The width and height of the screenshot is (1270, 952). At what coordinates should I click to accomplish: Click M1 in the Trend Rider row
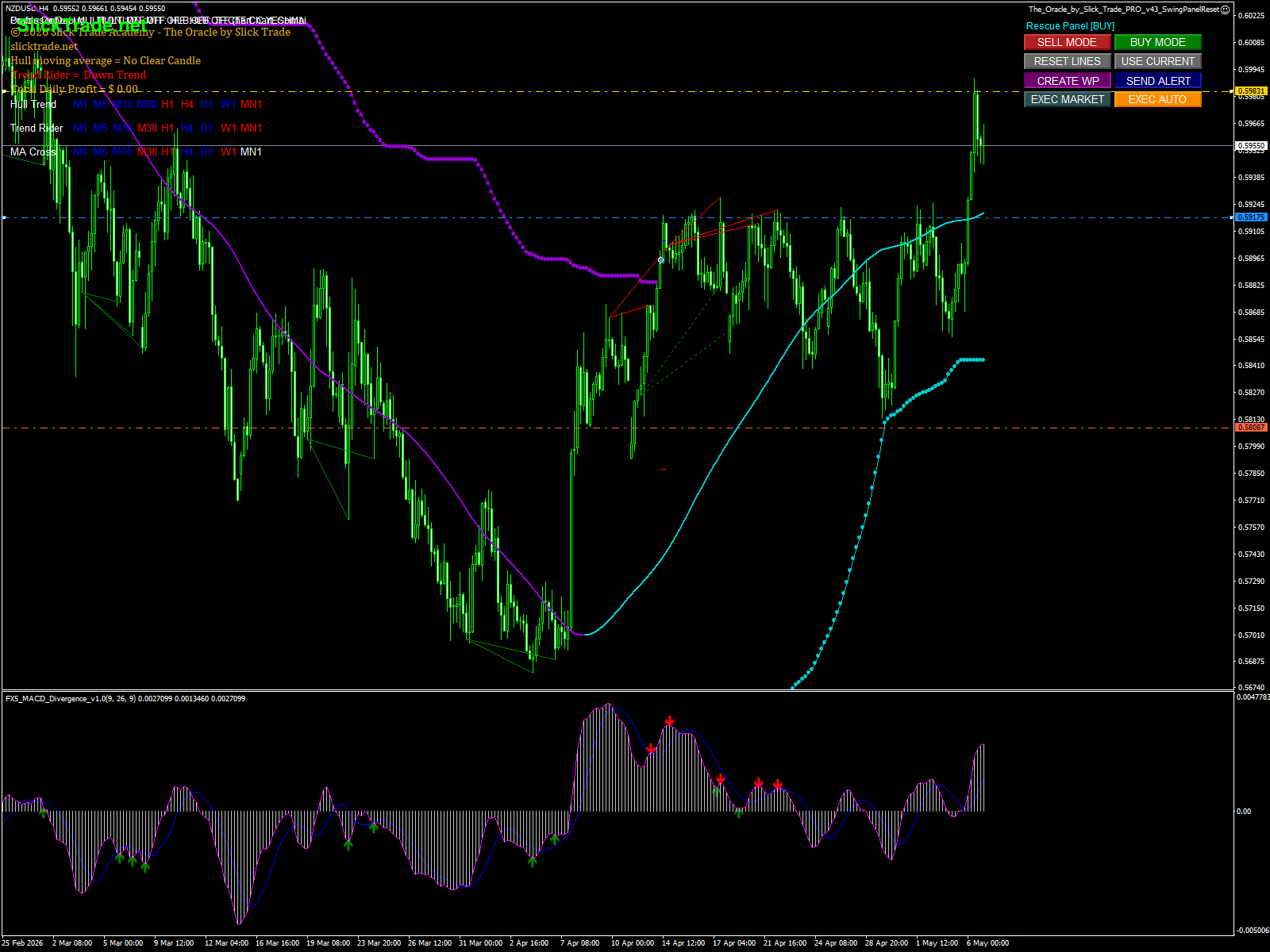80,128
